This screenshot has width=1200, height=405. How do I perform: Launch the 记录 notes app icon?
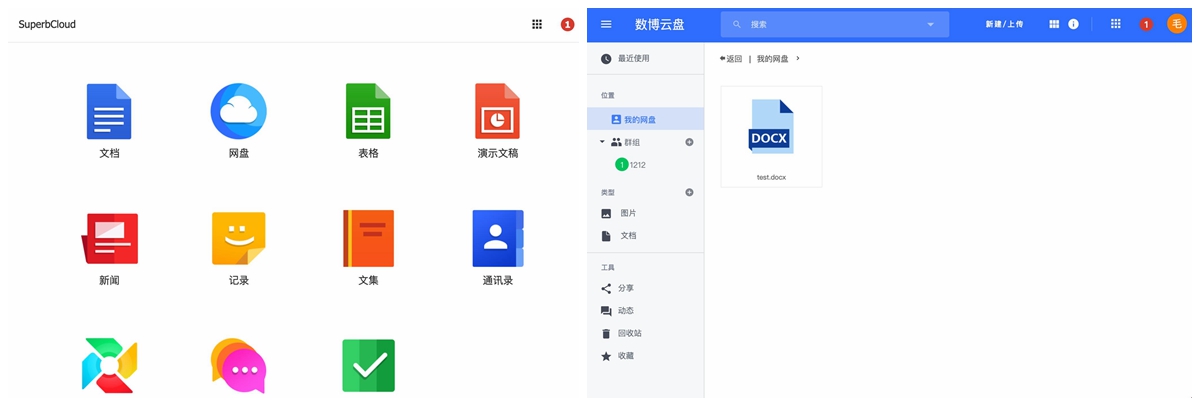pos(238,239)
